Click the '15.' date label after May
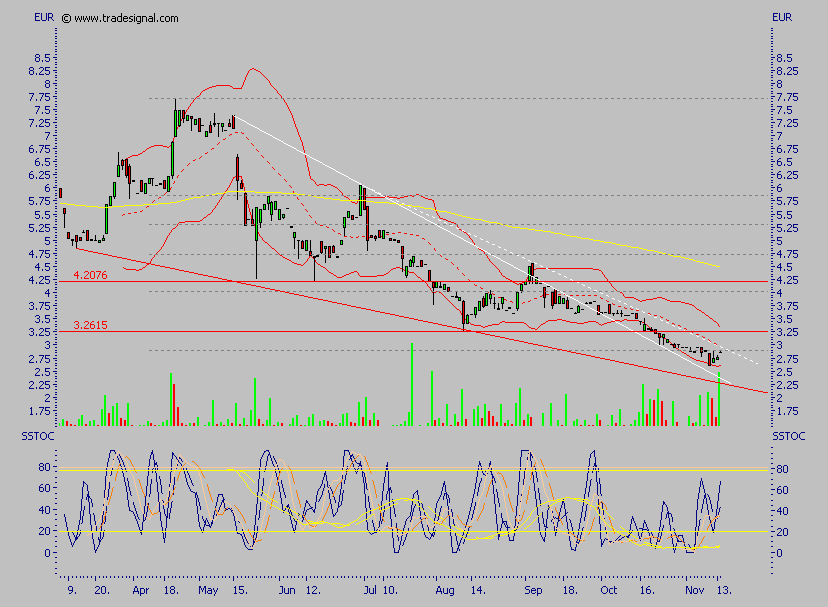 [x=240, y=590]
